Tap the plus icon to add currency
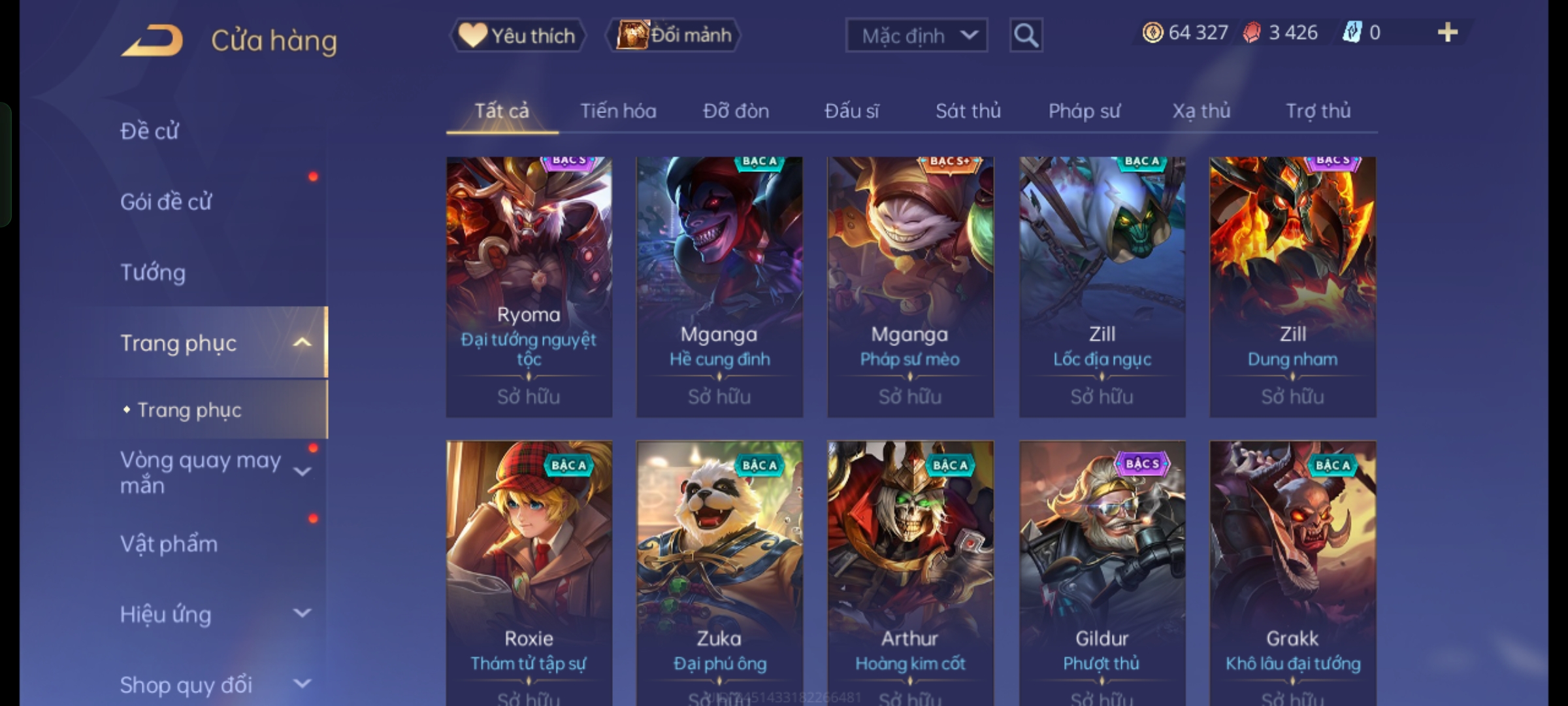Screen dimensions: 1568x706 [1448, 33]
